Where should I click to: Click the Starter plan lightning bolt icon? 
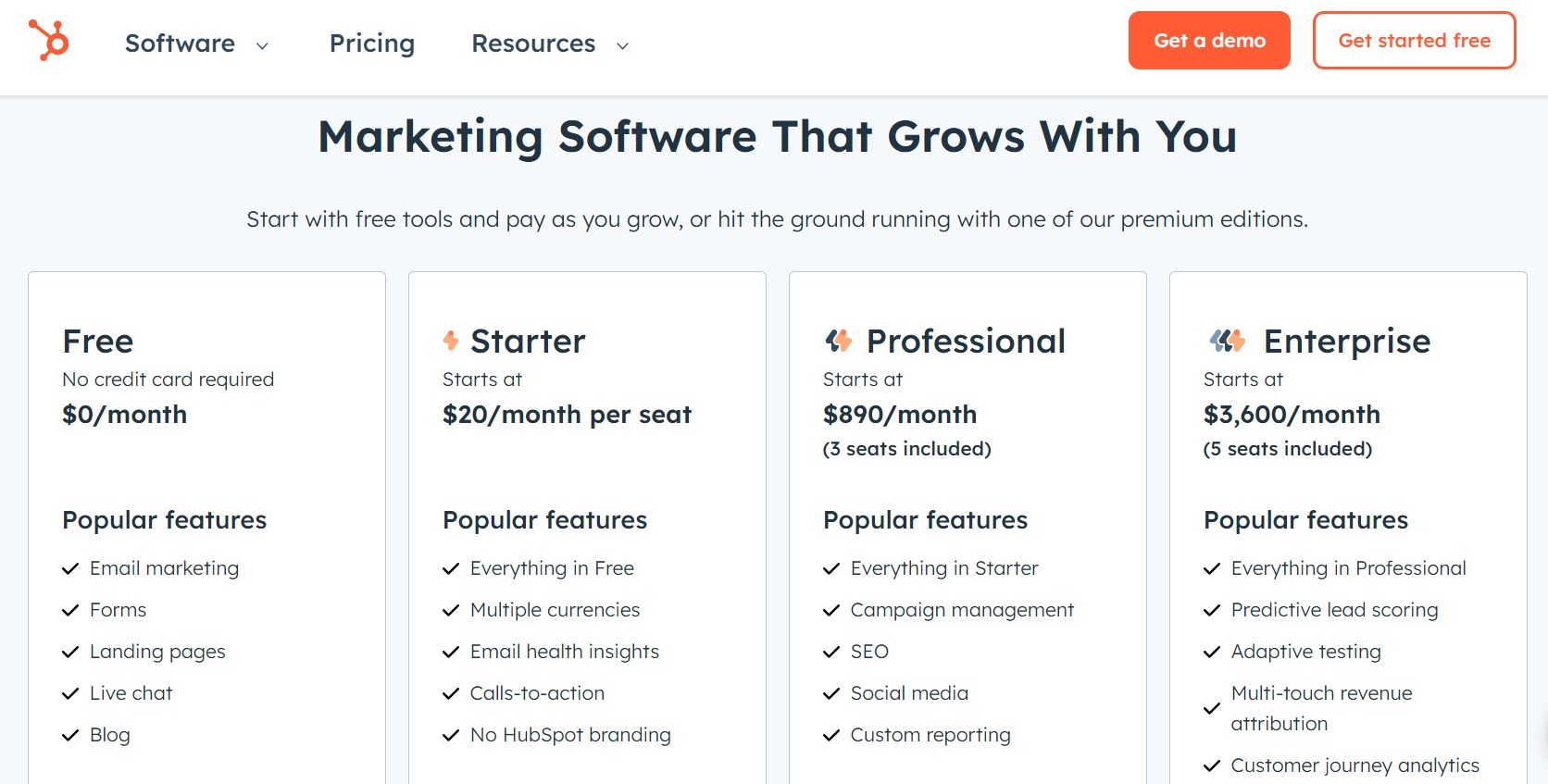tap(451, 340)
